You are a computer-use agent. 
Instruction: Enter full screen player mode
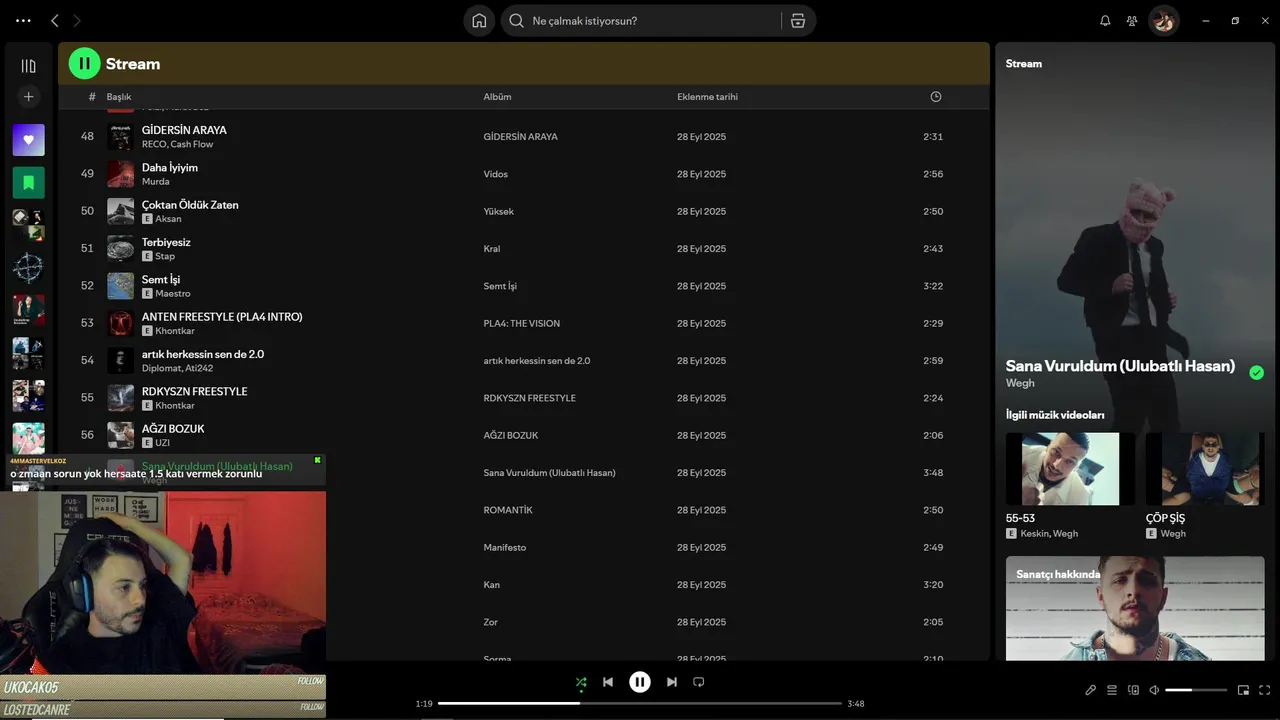[1265, 690]
